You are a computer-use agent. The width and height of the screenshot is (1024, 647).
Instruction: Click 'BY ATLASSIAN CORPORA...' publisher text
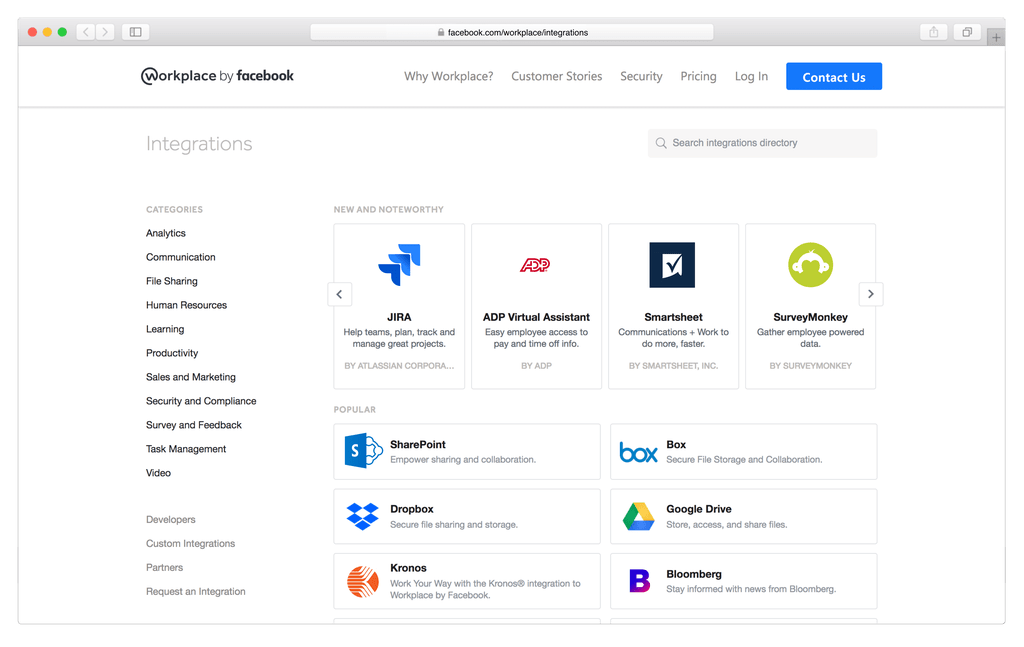point(399,366)
